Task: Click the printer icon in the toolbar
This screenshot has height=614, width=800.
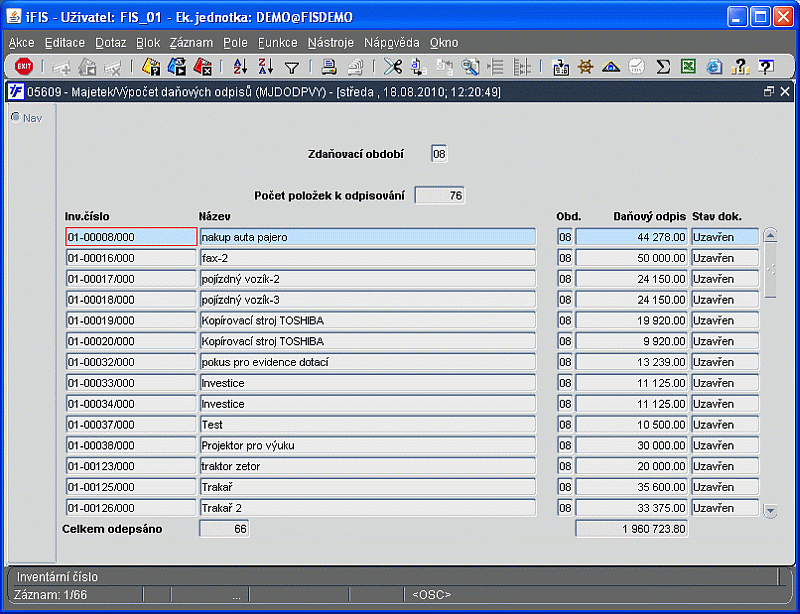Action: click(329, 66)
